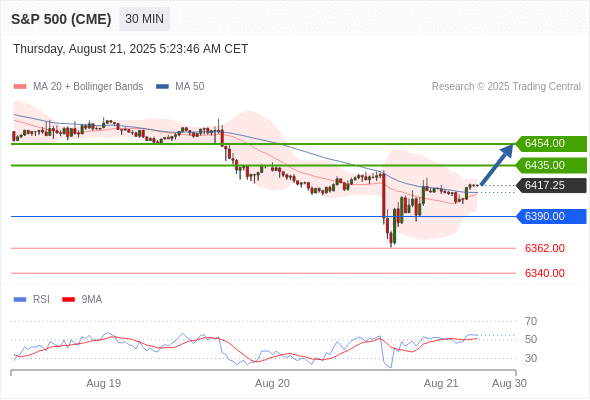Click the S&P 500 (CME) chart title

point(61,19)
